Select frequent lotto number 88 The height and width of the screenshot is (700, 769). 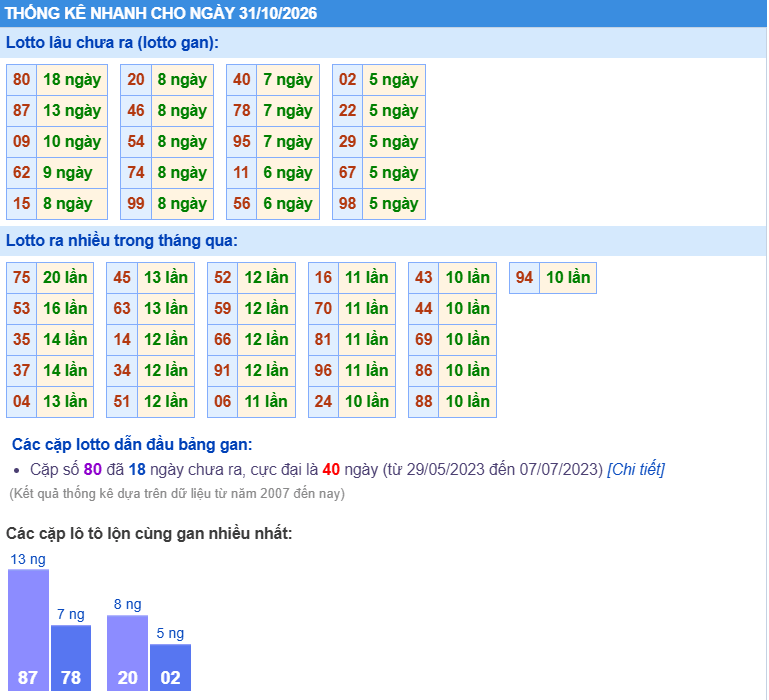424,402
